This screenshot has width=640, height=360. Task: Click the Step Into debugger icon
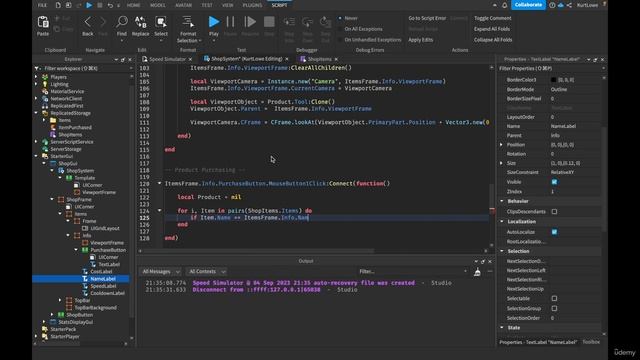(289, 22)
